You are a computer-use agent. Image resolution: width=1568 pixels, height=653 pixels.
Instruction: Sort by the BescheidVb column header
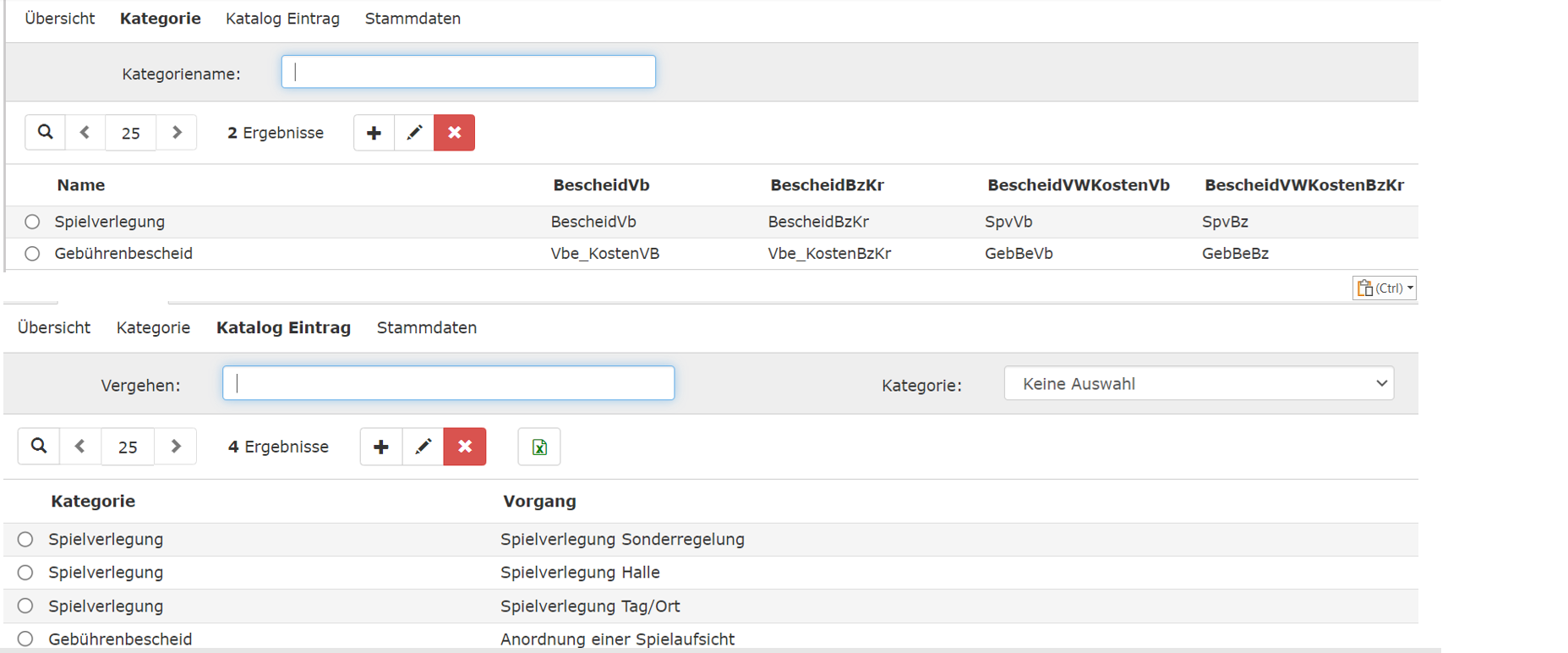point(601,185)
